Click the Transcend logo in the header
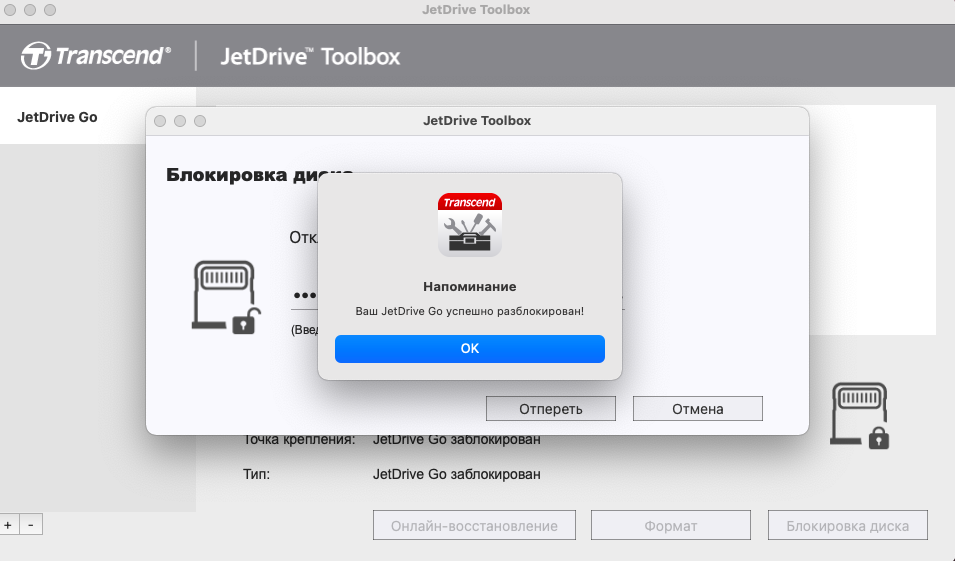 [x=96, y=56]
